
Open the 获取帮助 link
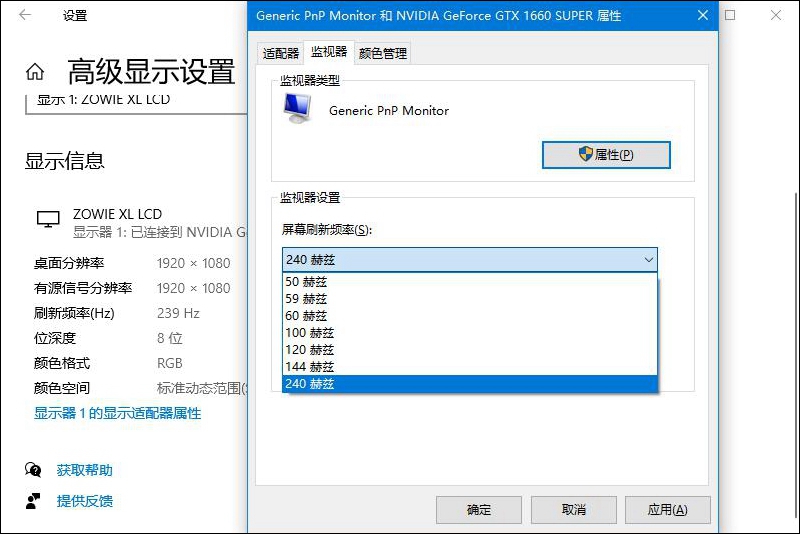pyautogui.click(x=85, y=470)
